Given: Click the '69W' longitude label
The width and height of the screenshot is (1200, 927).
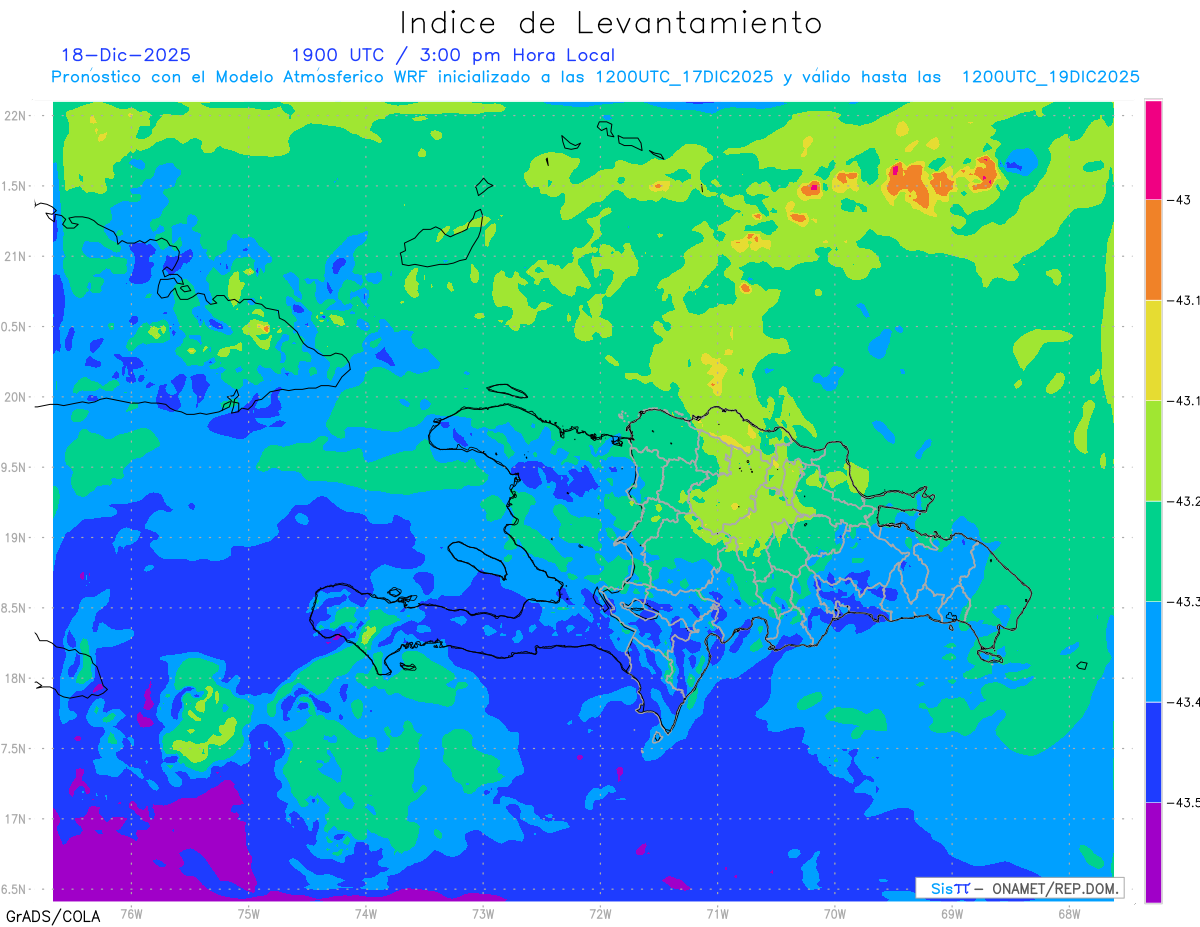Looking at the screenshot, I should [952, 913].
